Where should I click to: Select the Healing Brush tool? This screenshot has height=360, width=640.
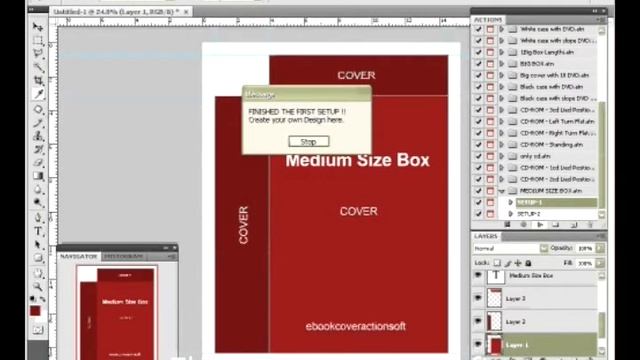click(x=38, y=109)
